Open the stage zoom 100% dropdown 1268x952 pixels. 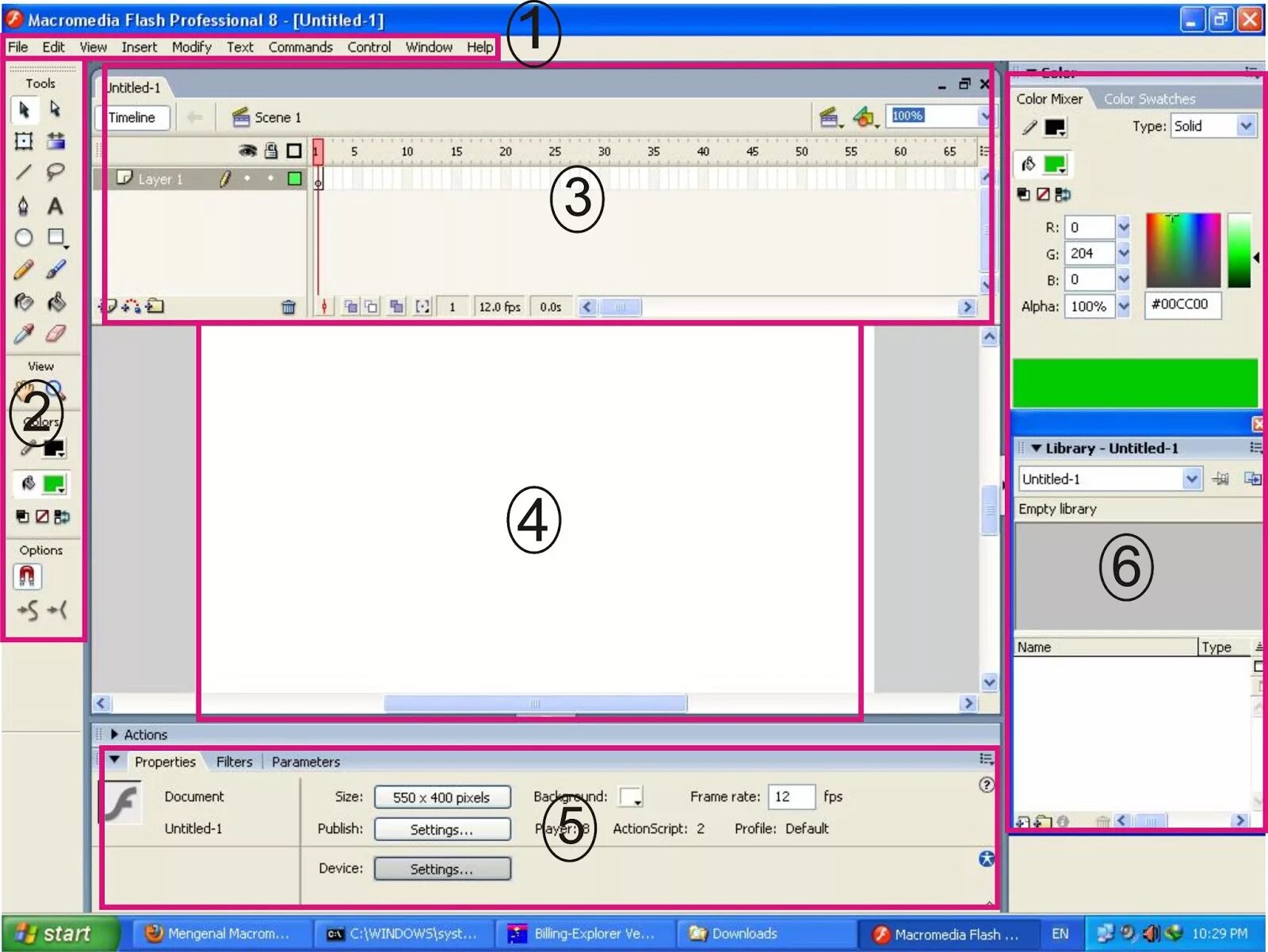pyautogui.click(x=984, y=117)
